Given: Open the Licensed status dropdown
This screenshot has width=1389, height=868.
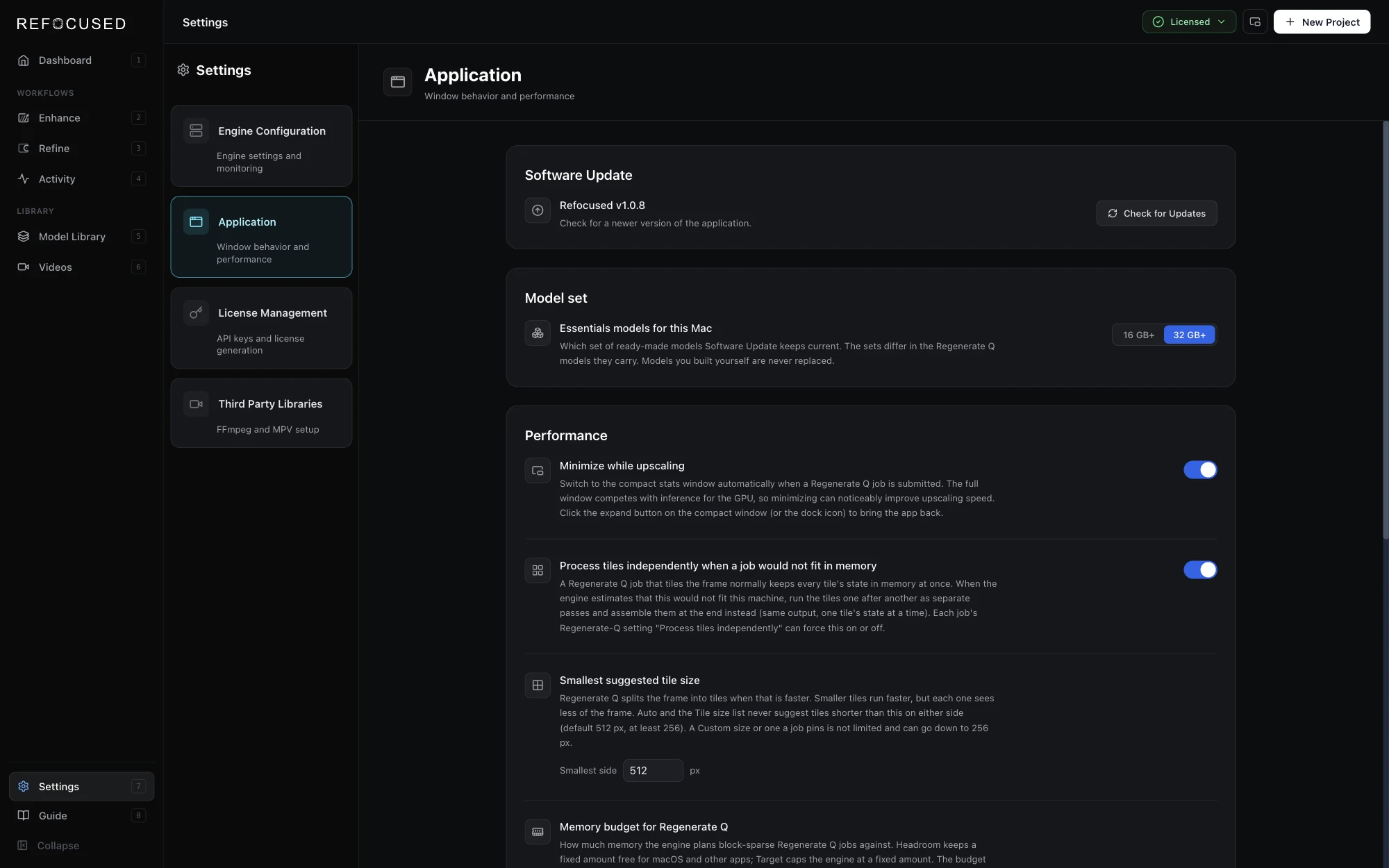Looking at the screenshot, I should [x=1189, y=22].
